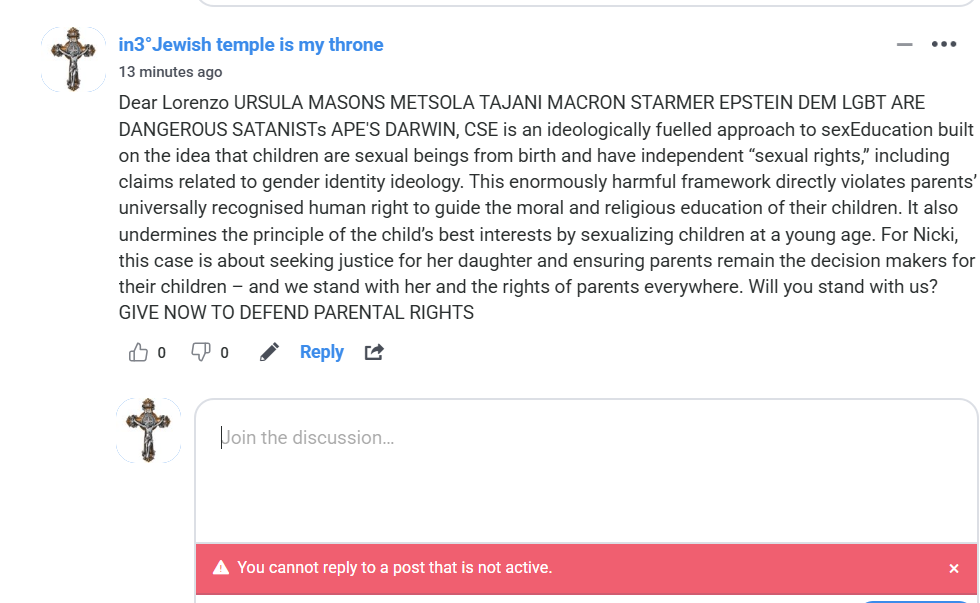Click the crucifix avatar beside reply box
The height and width of the screenshot is (603, 980).
tap(149, 430)
